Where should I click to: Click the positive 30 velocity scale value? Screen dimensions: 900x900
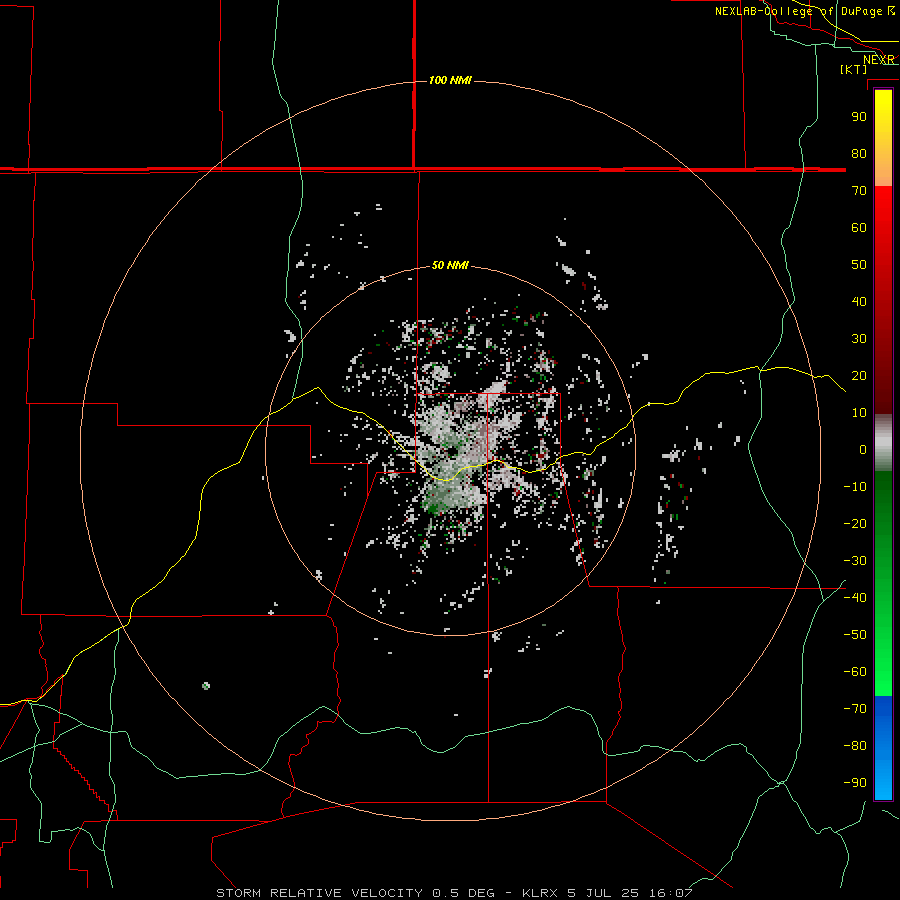[x=859, y=339]
